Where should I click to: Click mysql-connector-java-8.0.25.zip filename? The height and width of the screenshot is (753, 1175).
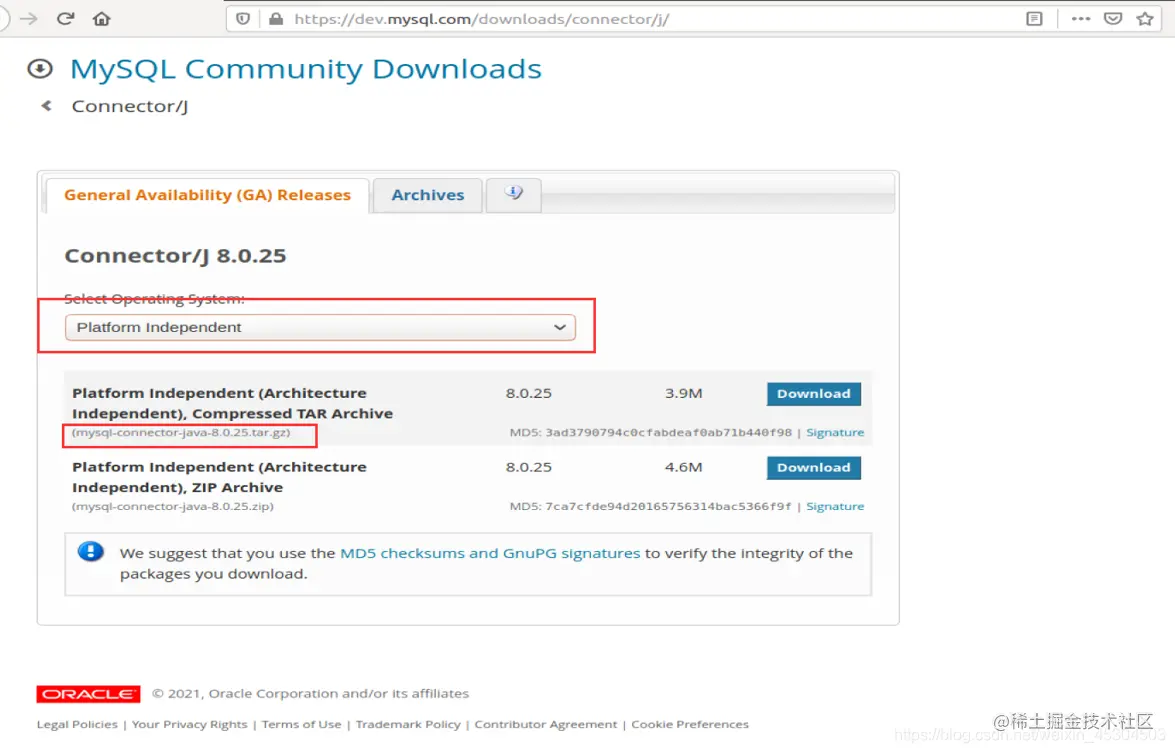[173, 506]
